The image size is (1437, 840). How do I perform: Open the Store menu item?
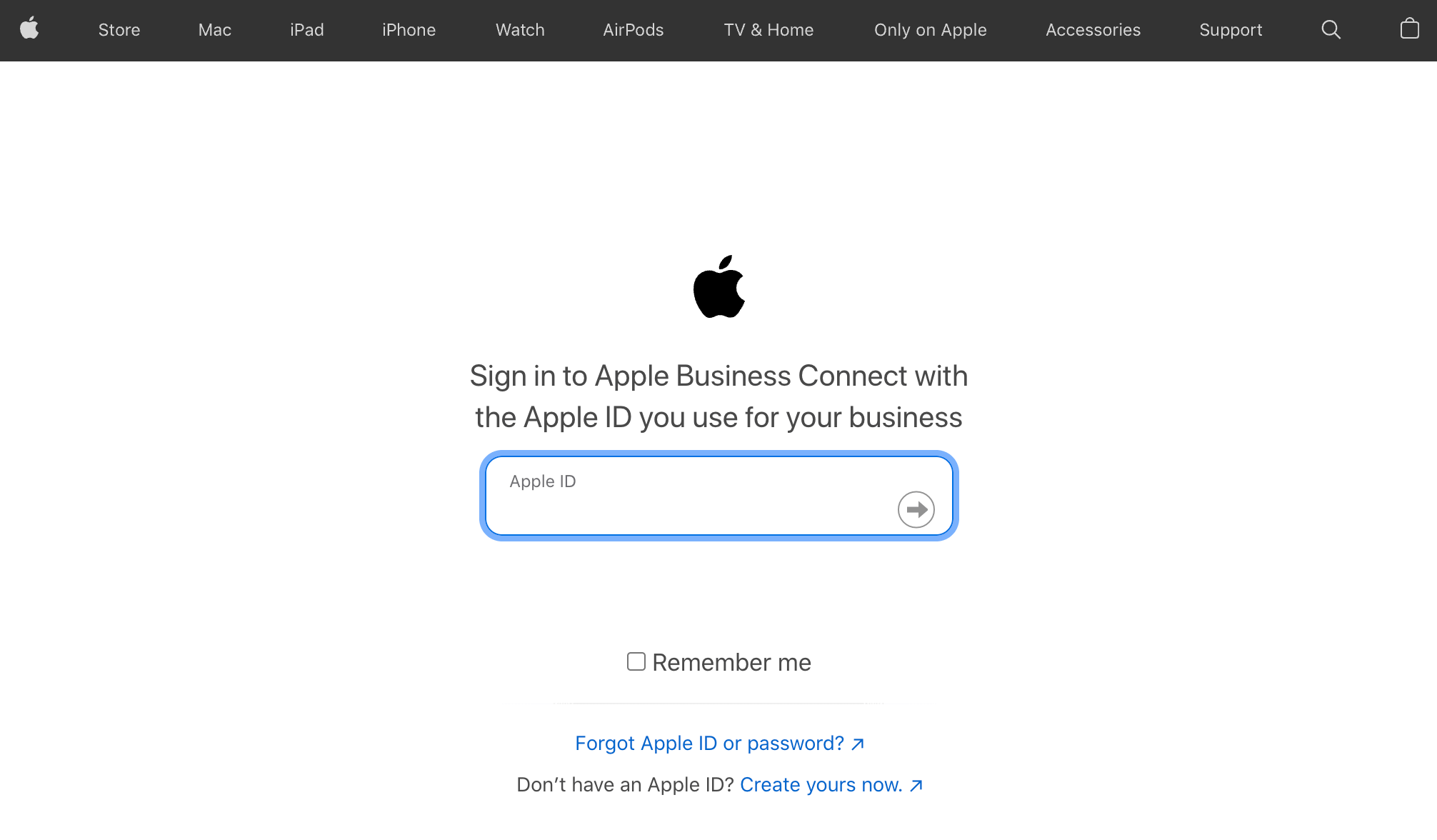[x=119, y=30]
